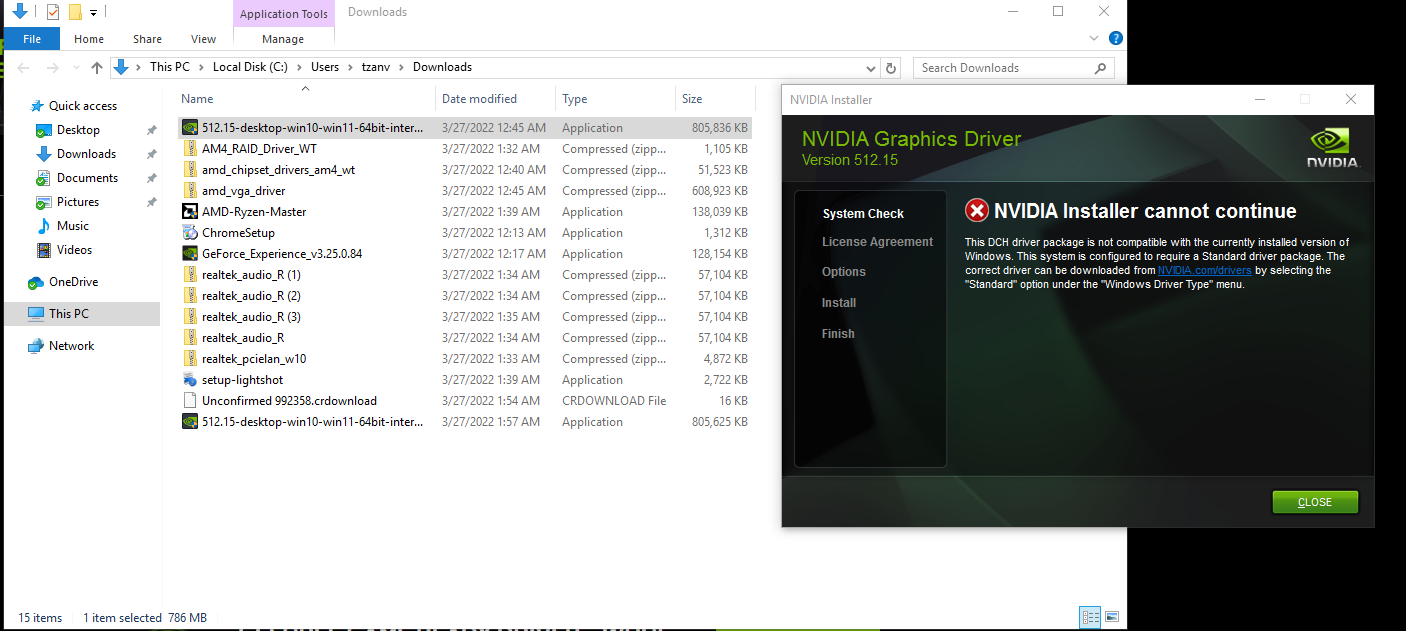
Task: Select the AM4_RAID_Driver_WT zip icon
Action: pyautogui.click(x=190, y=149)
